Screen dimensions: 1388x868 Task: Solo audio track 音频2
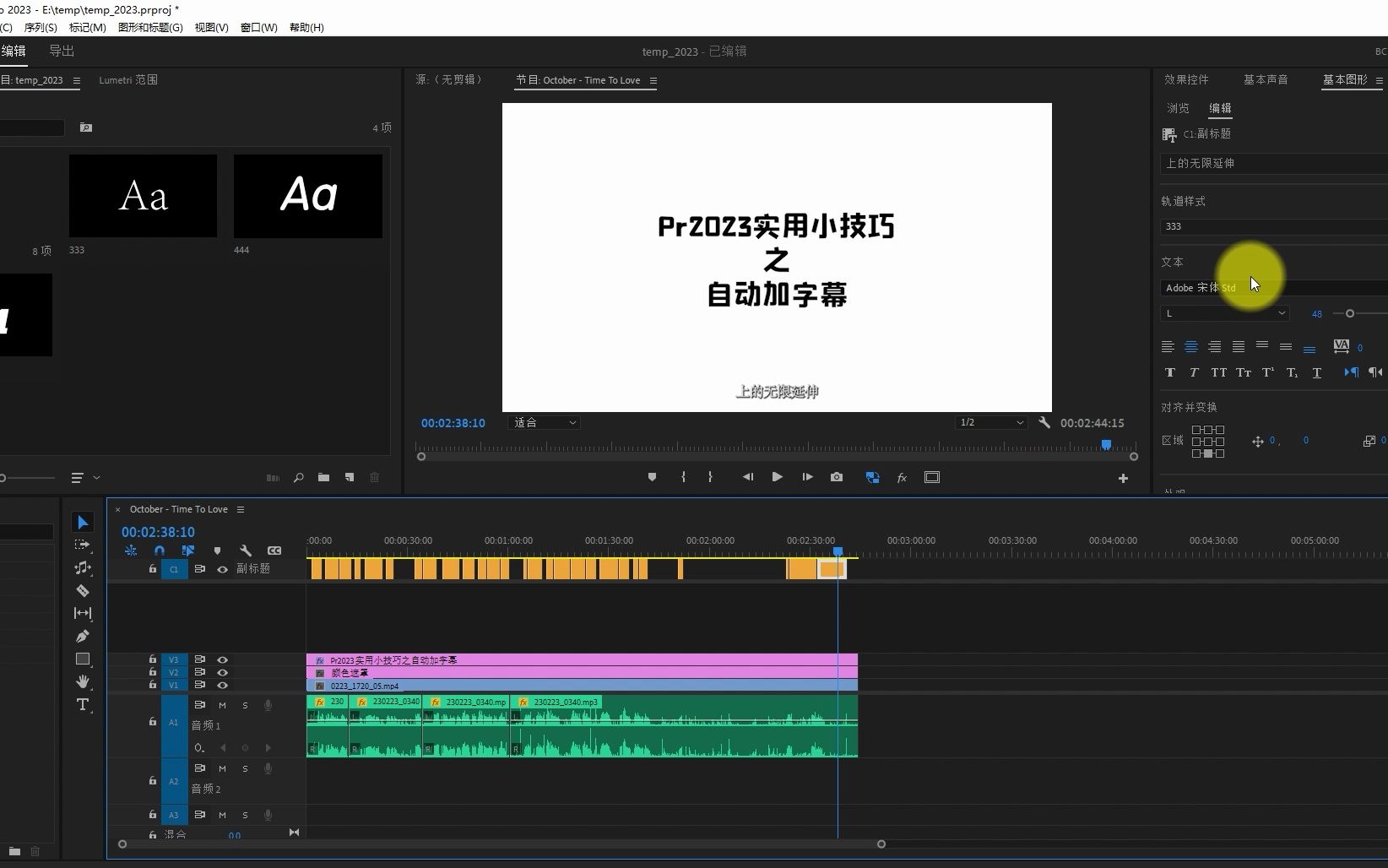coord(245,768)
